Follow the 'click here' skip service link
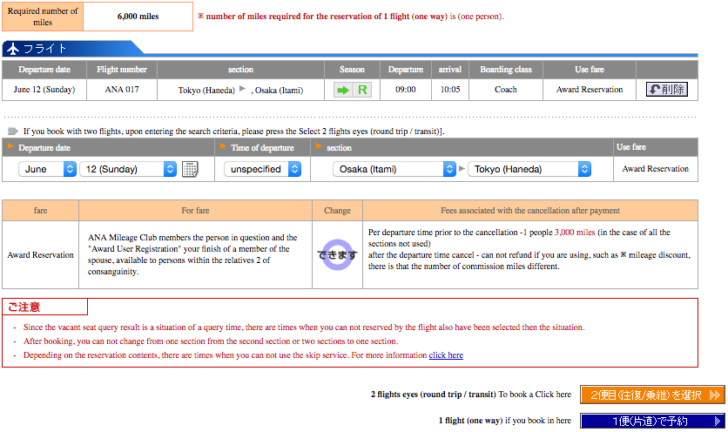The image size is (728, 432). click(x=446, y=355)
